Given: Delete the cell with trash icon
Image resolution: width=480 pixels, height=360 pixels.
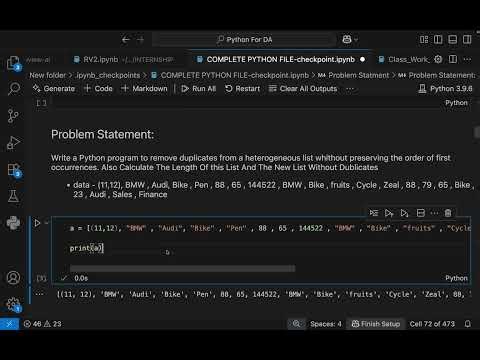Looking at the screenshot, I should (x=448, y=213).
